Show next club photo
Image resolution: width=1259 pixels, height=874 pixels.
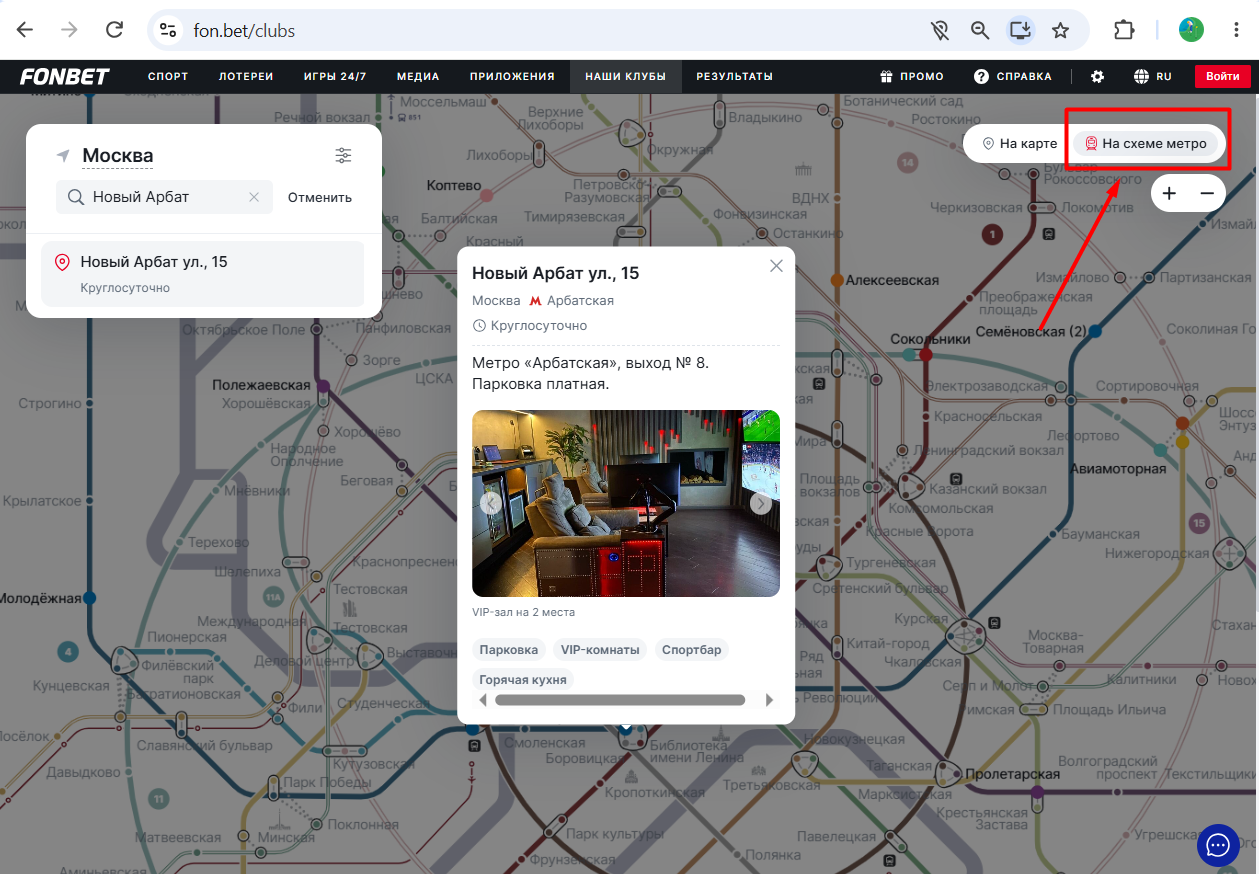[x=761, y=503]
